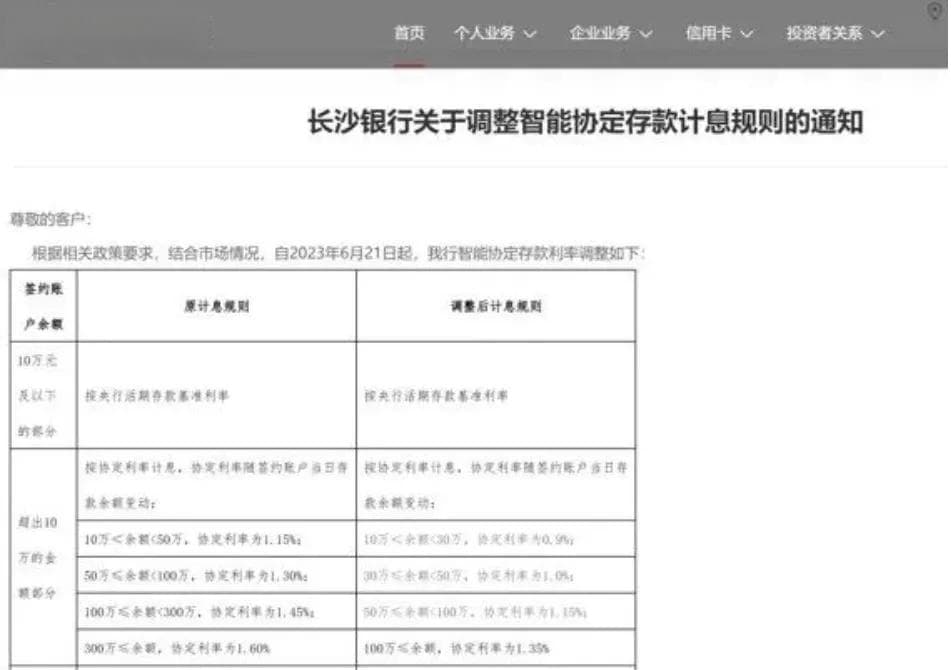Open the 投资者关系 menu
This screenshot has height=670, width=951.
(824, 33)
